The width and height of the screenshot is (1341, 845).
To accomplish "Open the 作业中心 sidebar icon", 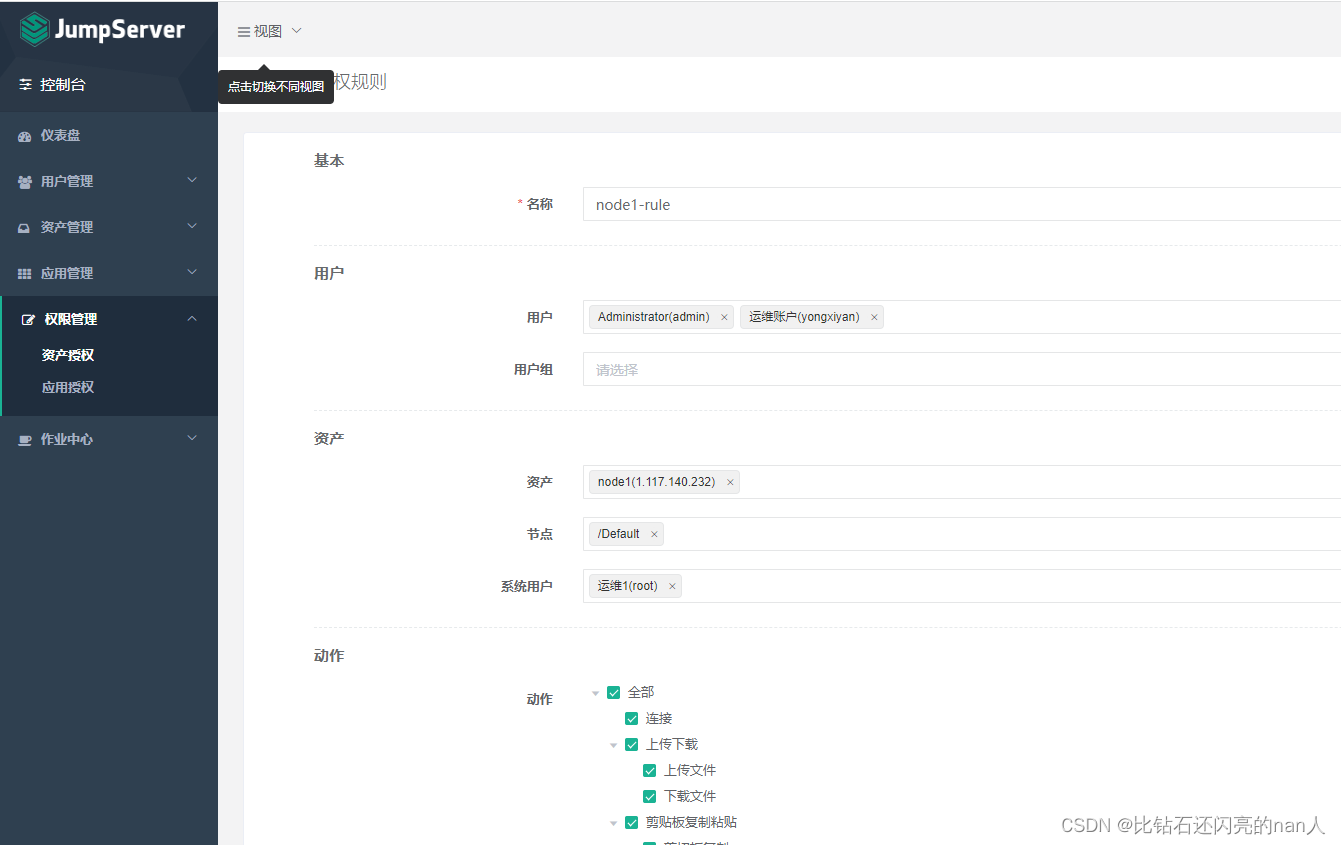I will pos(25,439).
